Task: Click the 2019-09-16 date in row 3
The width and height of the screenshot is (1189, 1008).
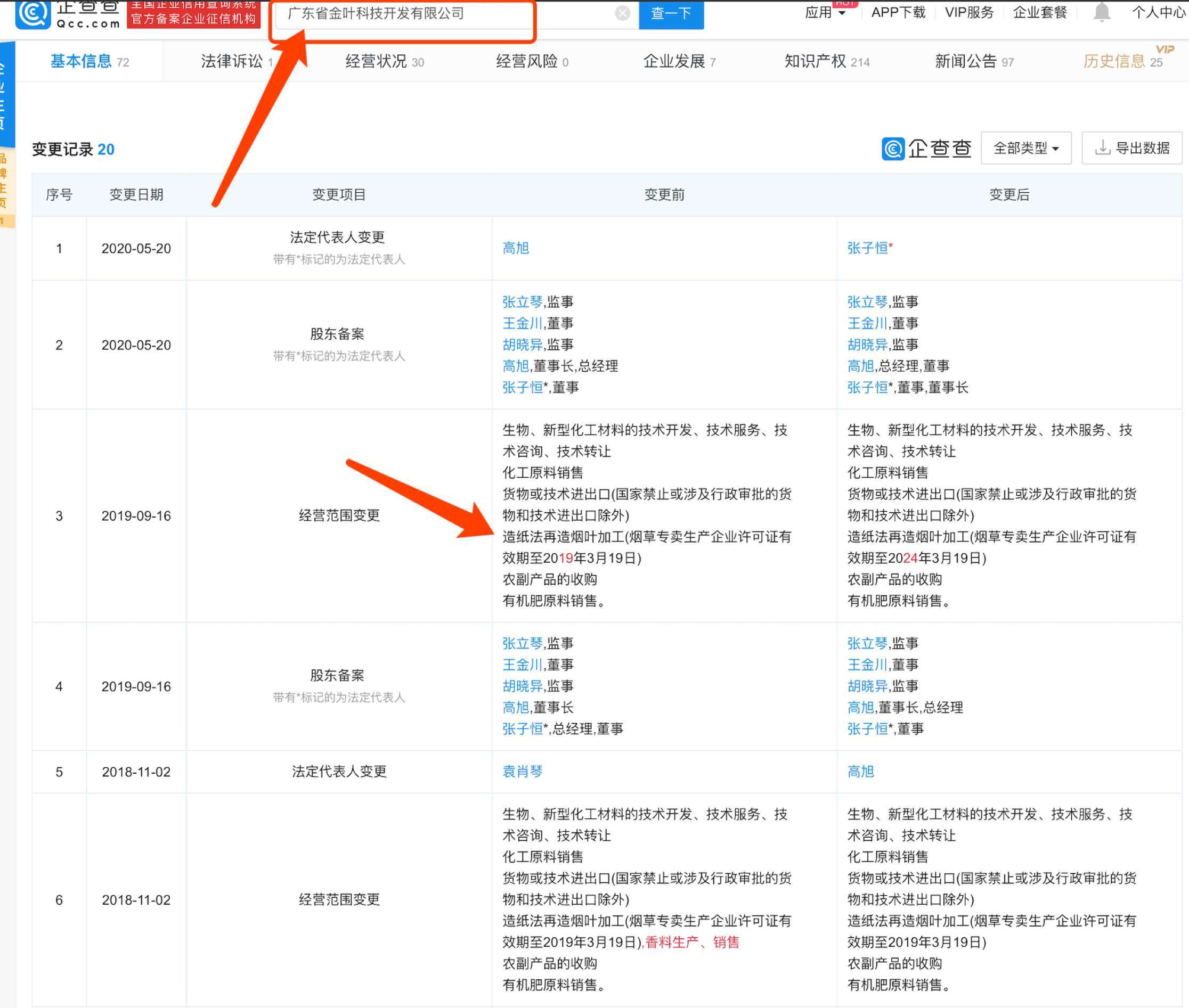Action: (x=136, y=516)
